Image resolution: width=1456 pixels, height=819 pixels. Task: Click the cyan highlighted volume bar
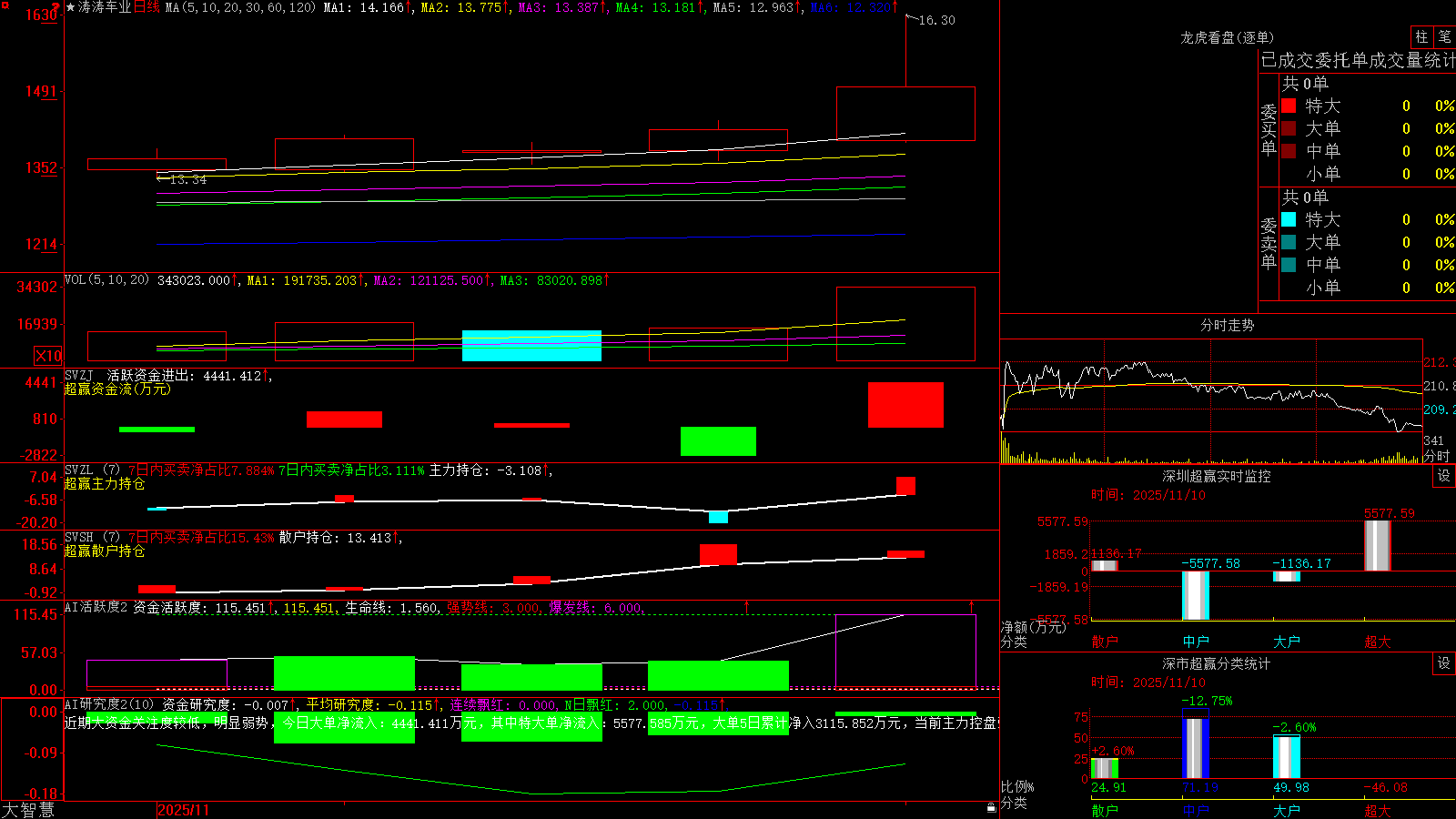531,346
